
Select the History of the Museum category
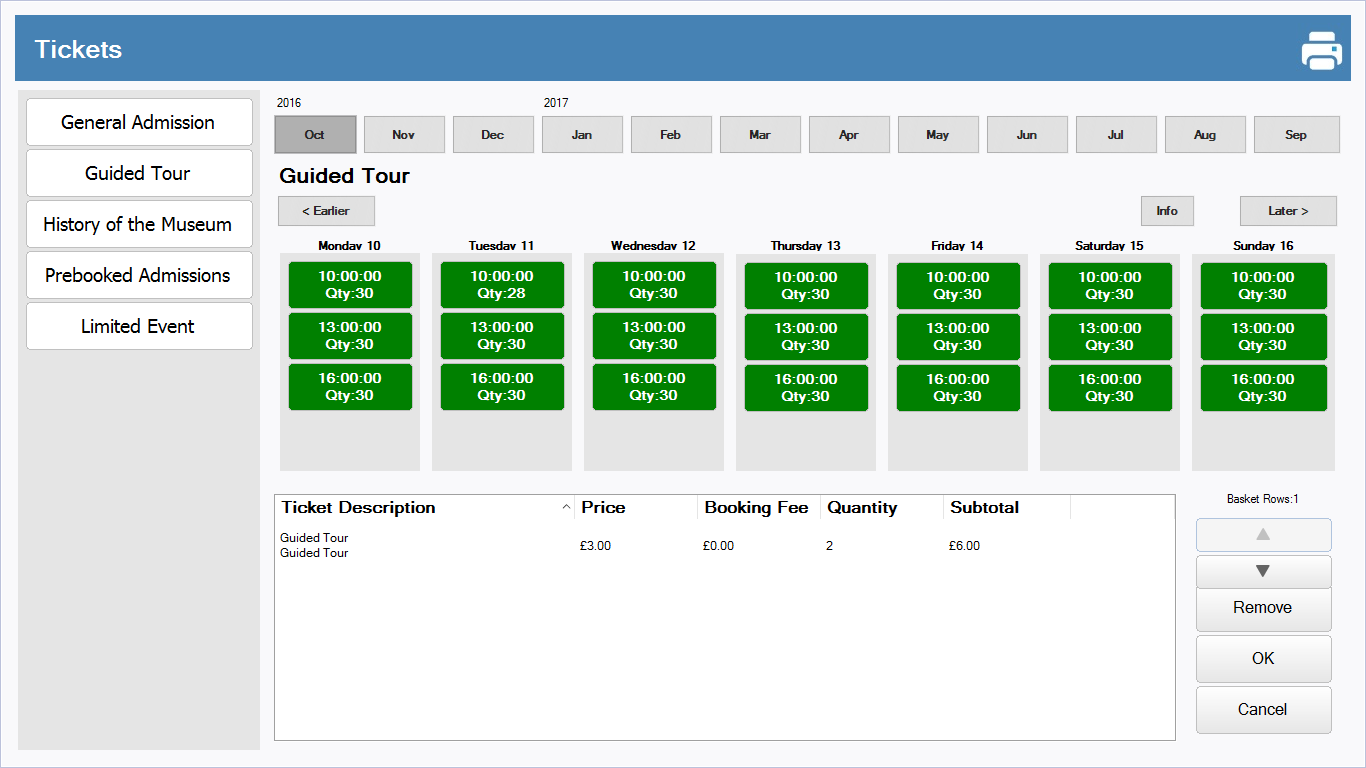139,224
